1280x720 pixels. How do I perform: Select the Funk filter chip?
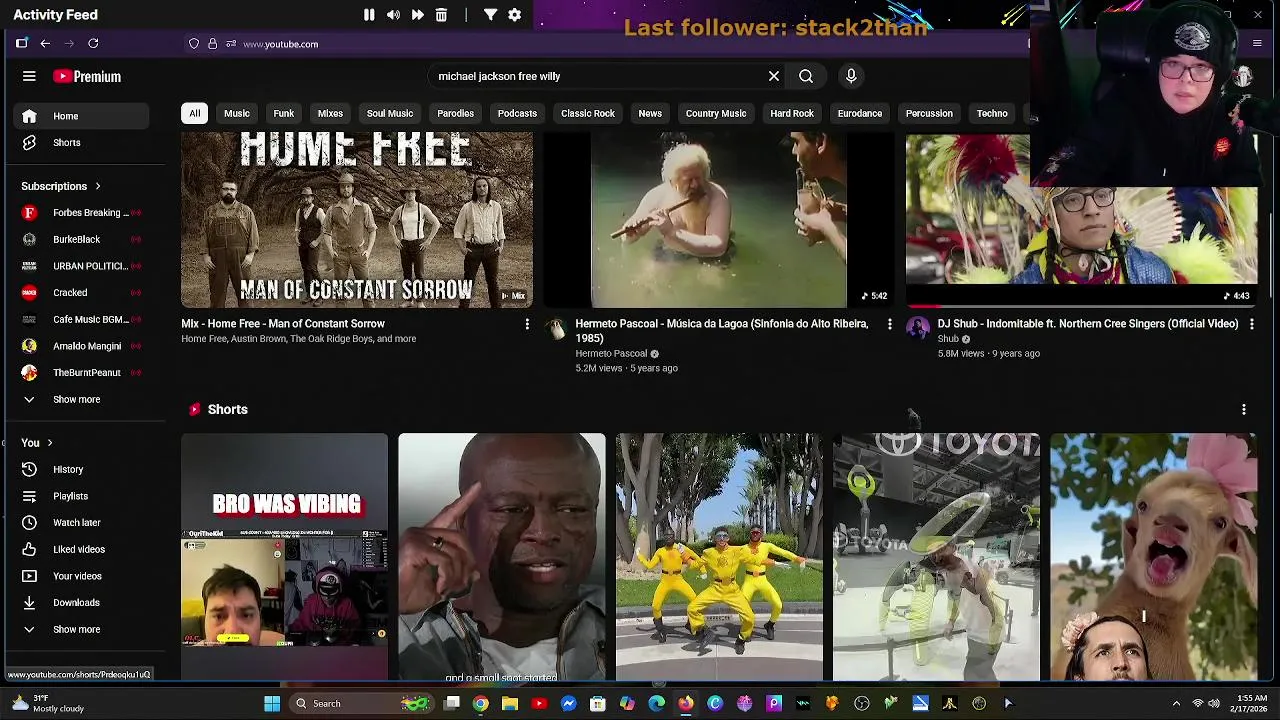pos(284,113)
